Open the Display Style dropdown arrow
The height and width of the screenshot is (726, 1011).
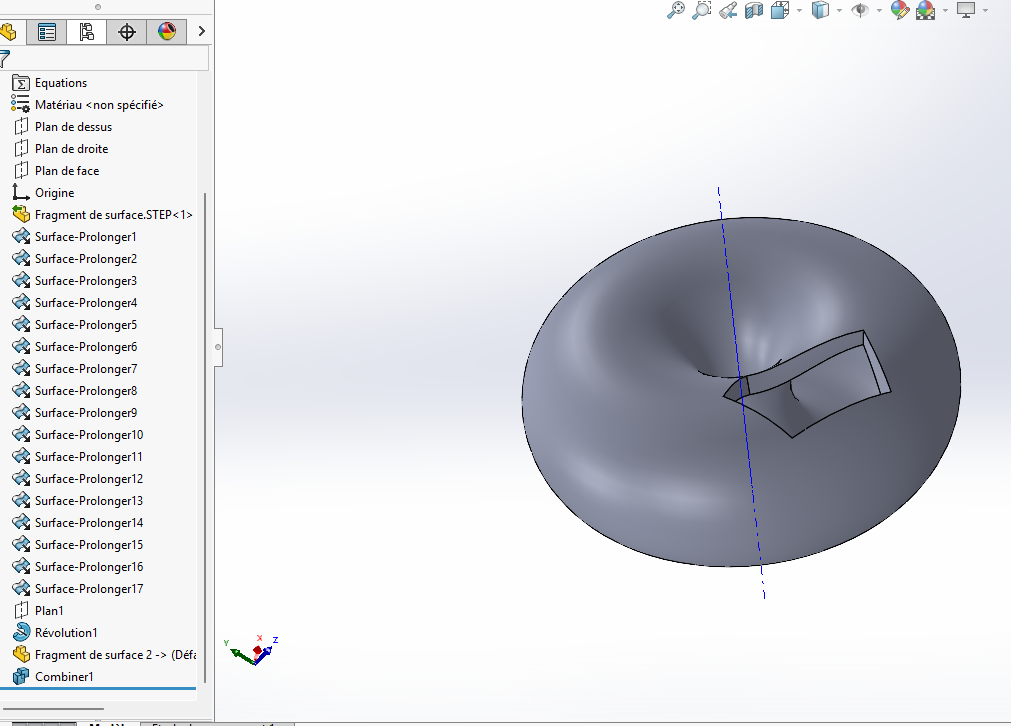coord(839,10)
